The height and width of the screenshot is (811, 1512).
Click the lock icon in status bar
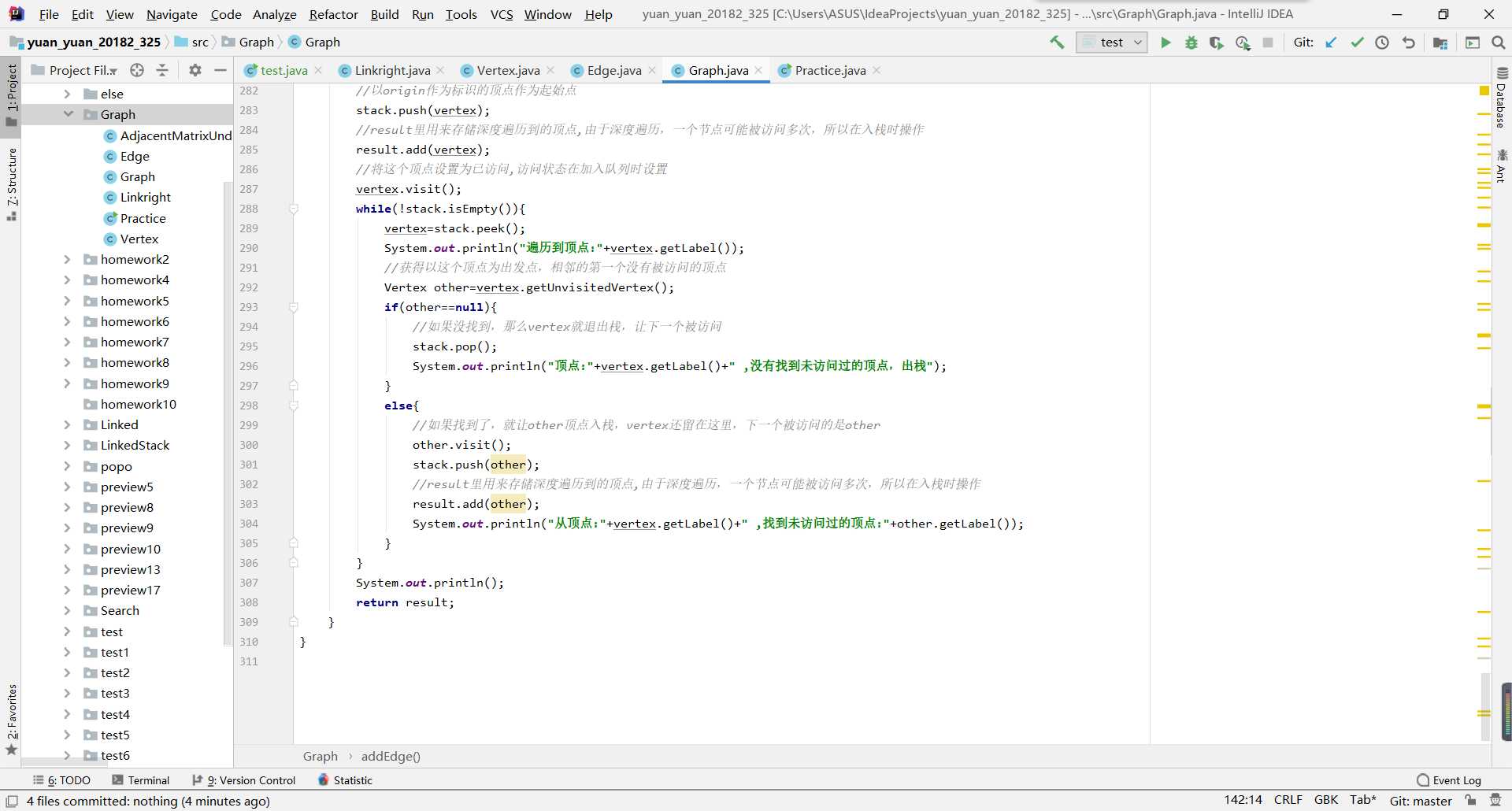[x=1470, y=800]
